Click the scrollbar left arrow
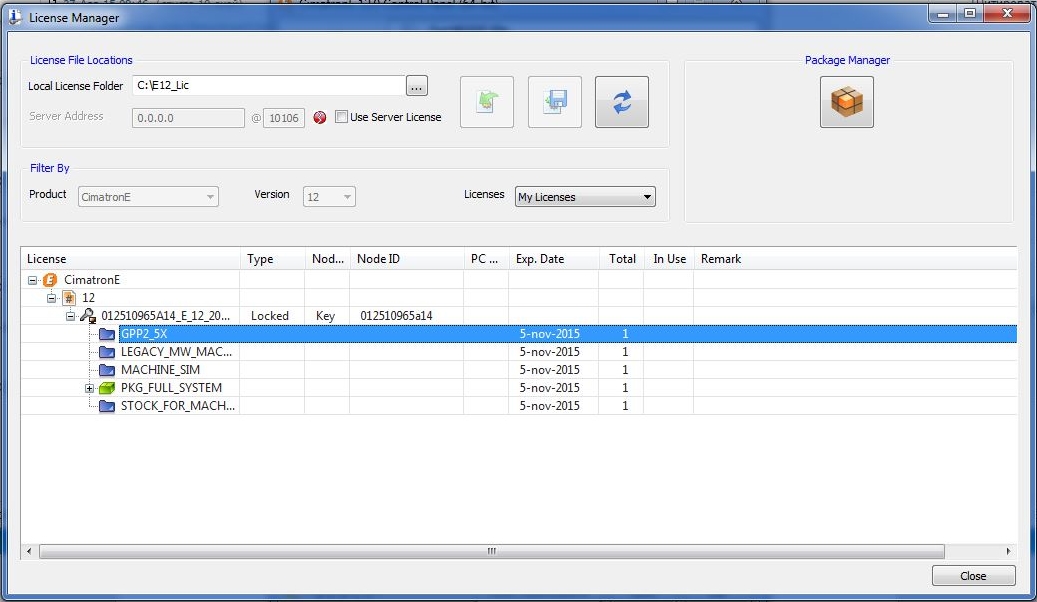Image resolution: width=1037 pixels, height=602 pixels. point(28,551)
